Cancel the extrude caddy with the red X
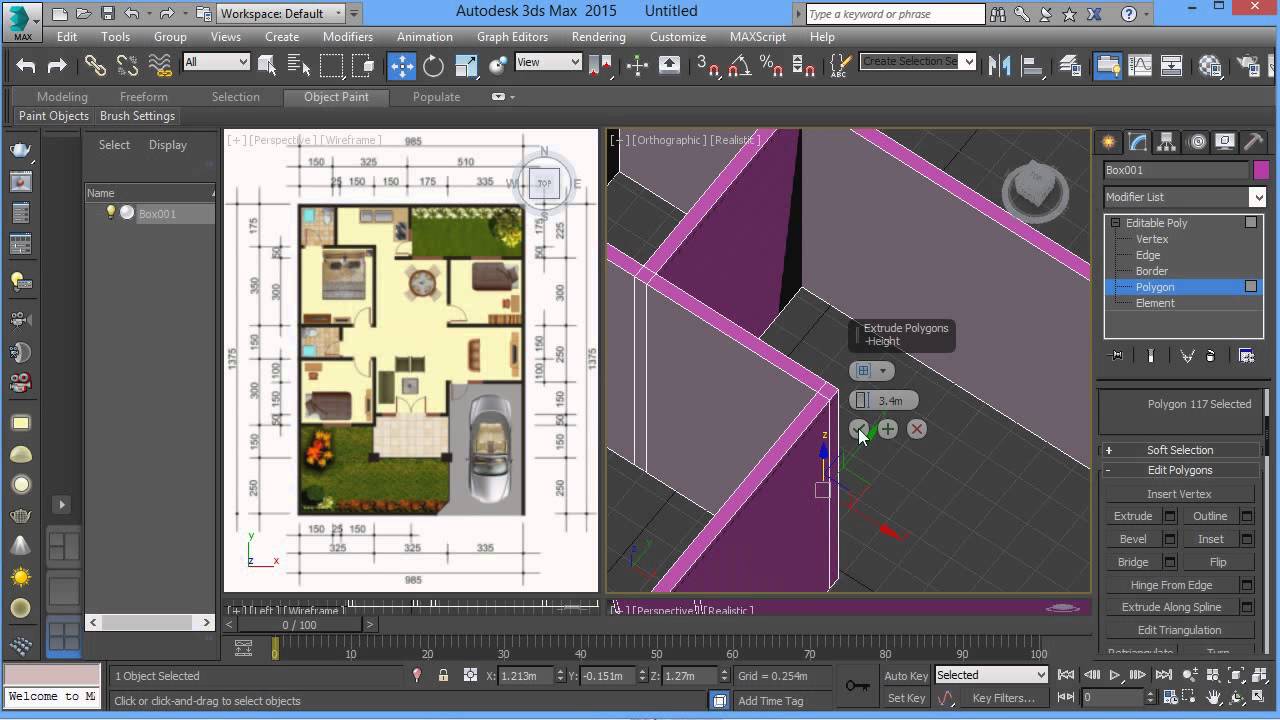Image resolution: width=1280 pixels, height=720 pixels. [x=917, y=429]
